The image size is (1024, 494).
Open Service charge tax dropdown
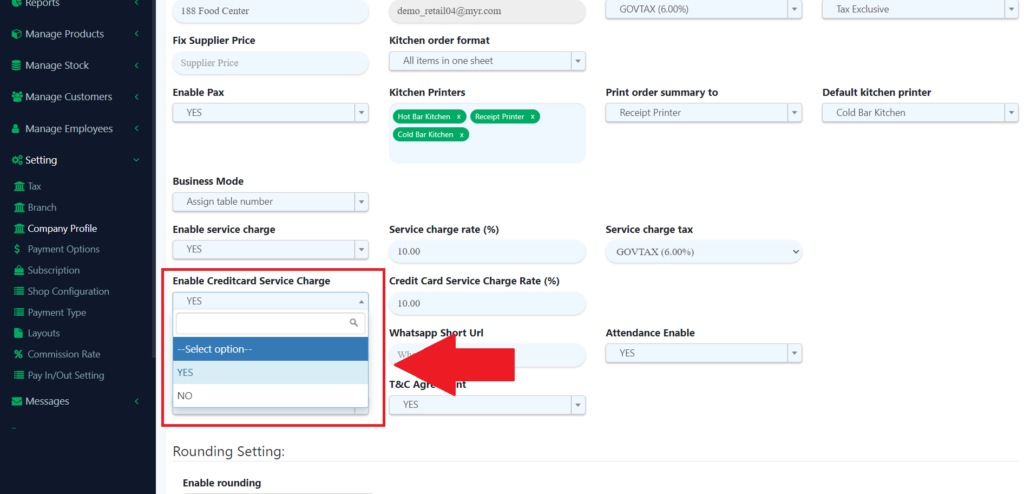[x=704, y=252]
